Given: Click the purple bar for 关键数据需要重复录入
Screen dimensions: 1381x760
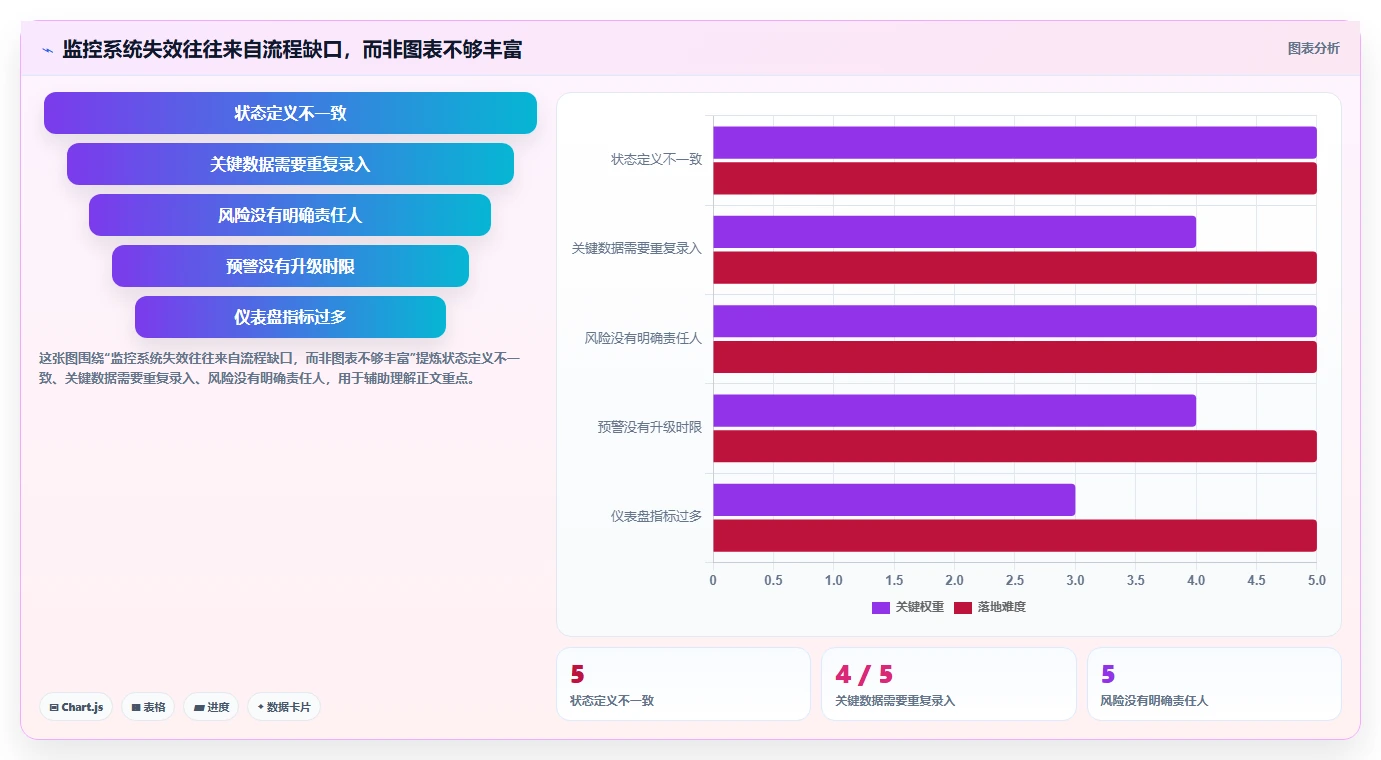Looking at the screenshot, I should pos(954,232).
